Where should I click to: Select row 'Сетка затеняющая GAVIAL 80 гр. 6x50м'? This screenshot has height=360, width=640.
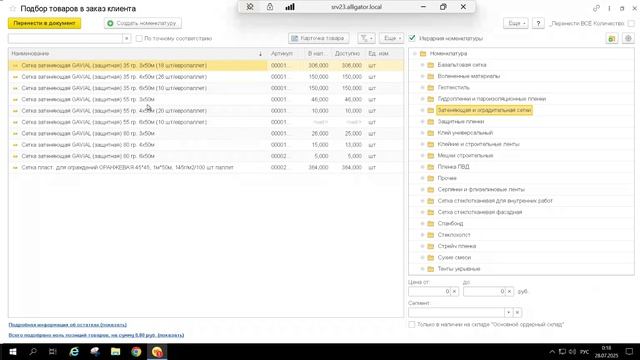click(206, 156)
